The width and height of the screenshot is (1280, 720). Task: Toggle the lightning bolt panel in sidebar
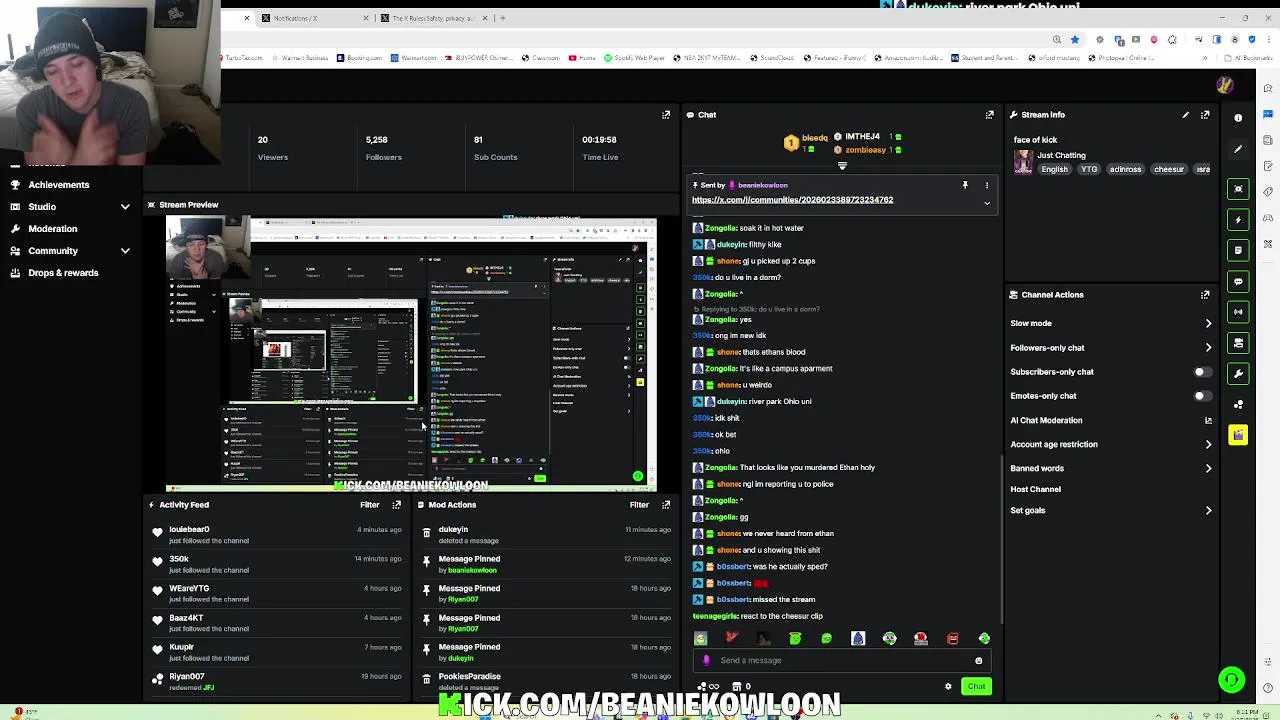coord(1238,220)
